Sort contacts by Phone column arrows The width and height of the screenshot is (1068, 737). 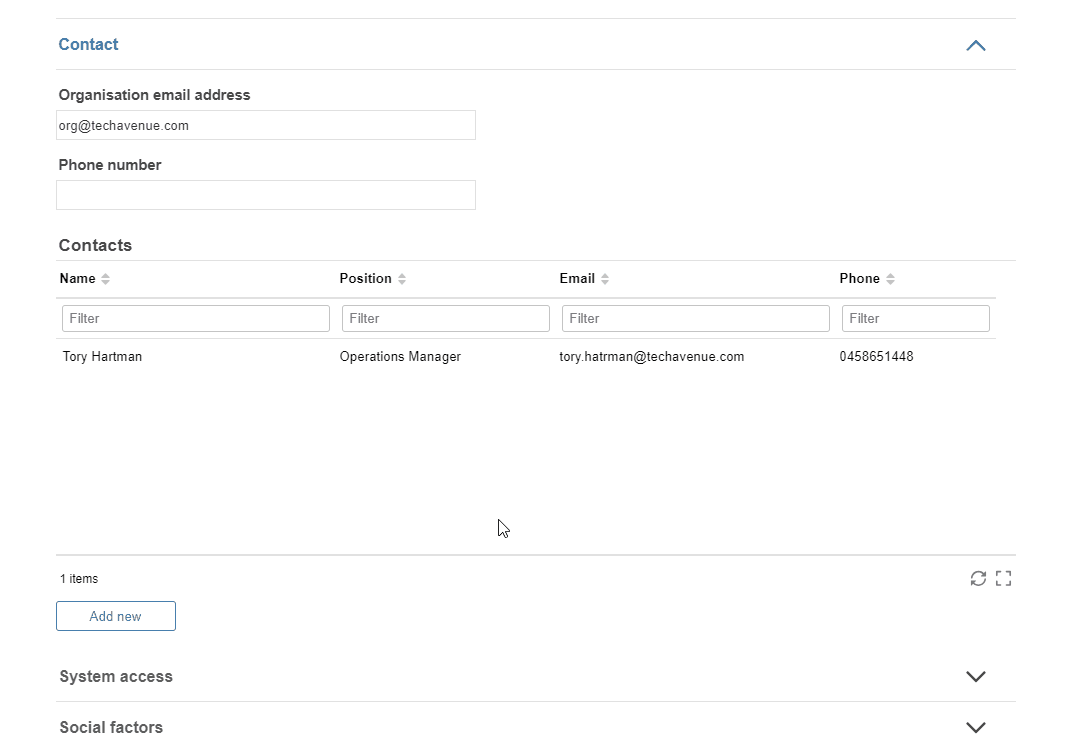tap(890, 279)
